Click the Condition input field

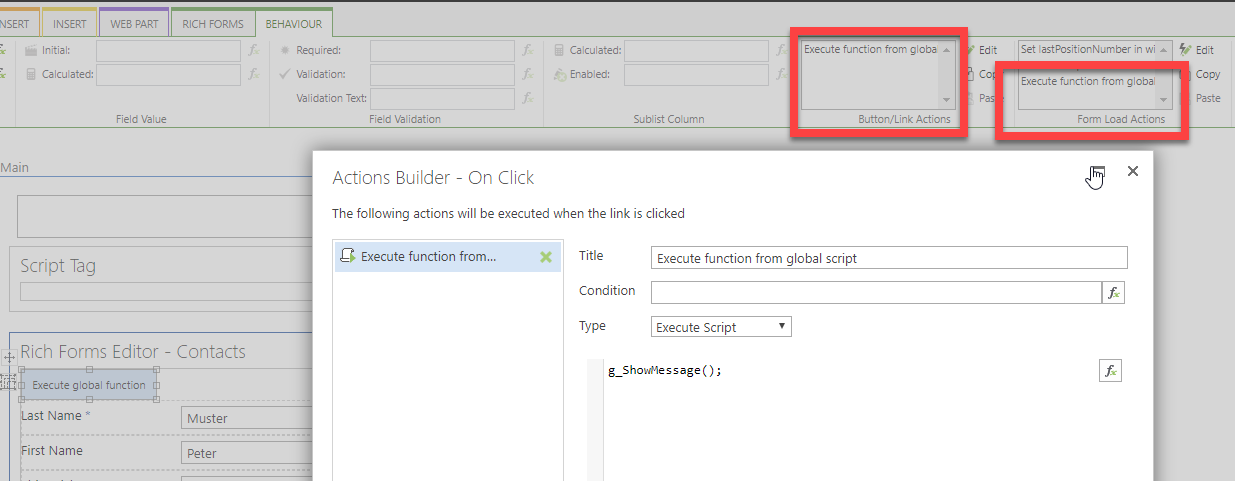(875, 292)
